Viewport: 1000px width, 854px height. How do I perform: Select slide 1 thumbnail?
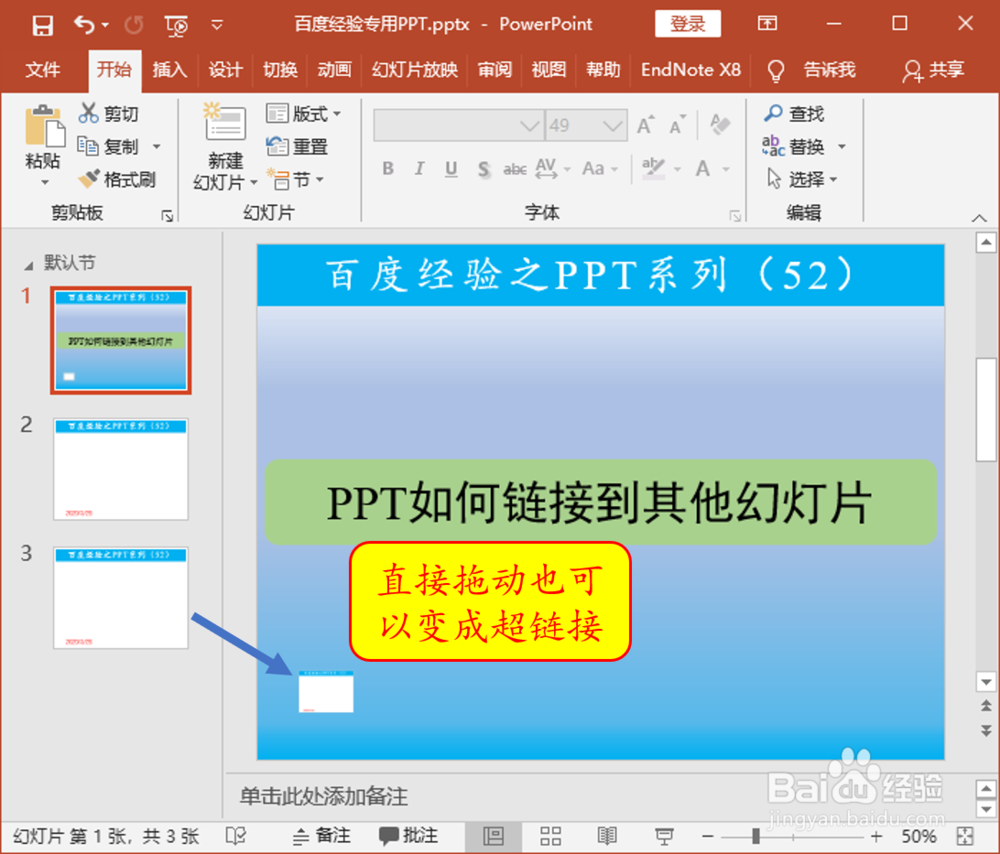[x=121, y=340]
